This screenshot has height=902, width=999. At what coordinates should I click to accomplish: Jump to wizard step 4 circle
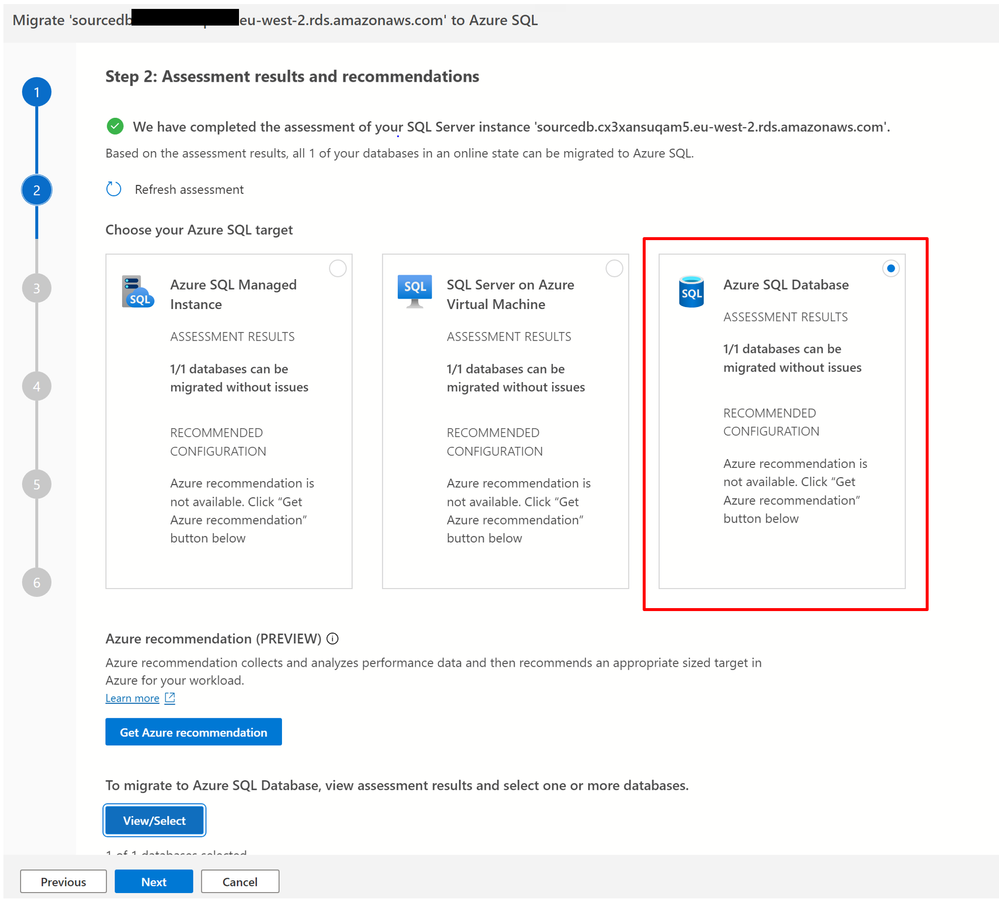[x=36, y=387]
